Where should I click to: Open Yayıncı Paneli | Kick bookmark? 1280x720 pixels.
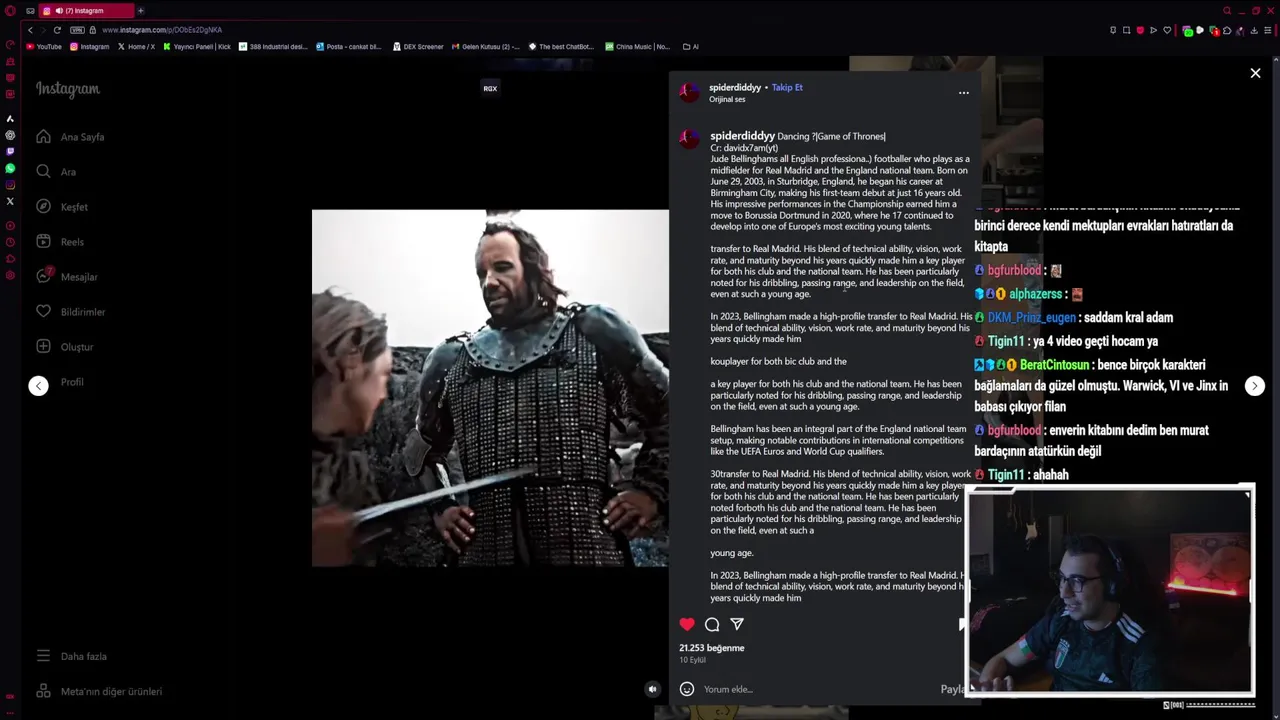click(197, 47)
